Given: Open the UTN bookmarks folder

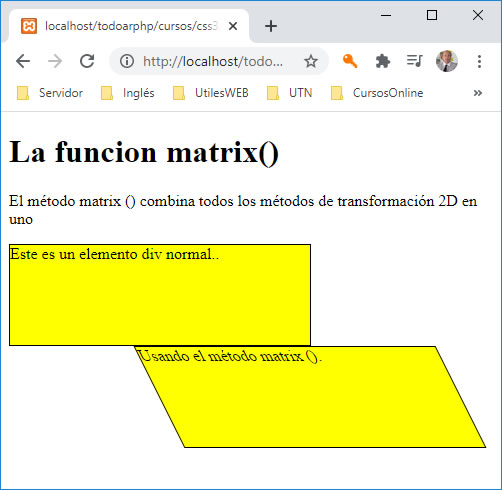Looking at the screenshot, I should (x=290, y=93).
